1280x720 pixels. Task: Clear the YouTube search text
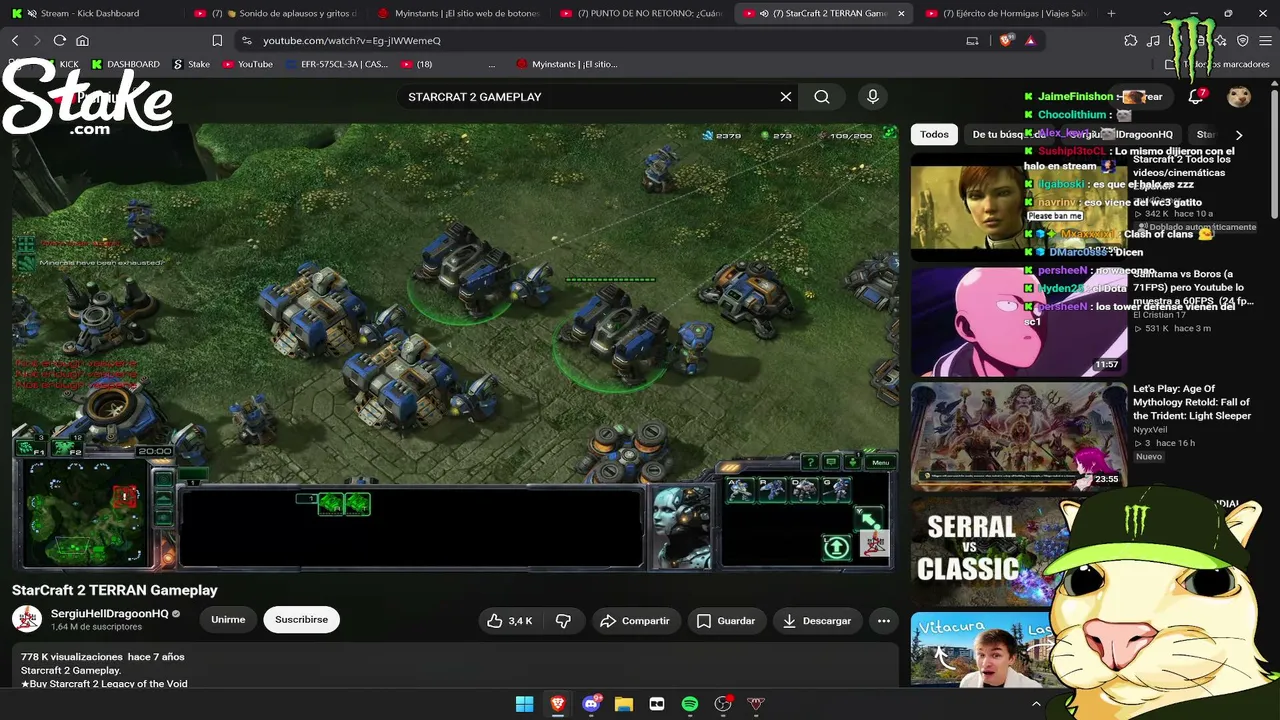[x=786, y=97]
